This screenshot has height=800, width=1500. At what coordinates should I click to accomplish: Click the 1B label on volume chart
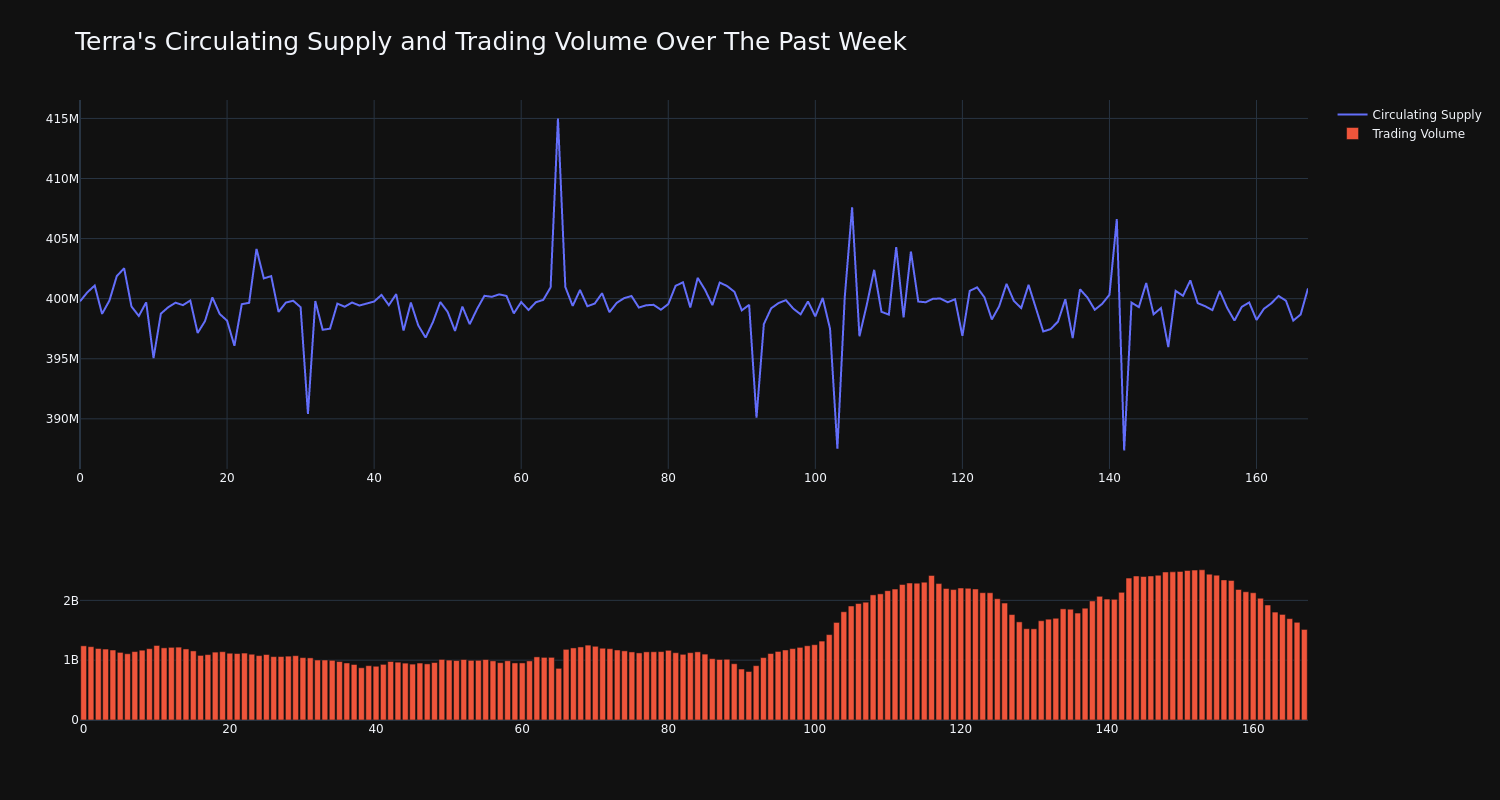click(x=70, y=660)
